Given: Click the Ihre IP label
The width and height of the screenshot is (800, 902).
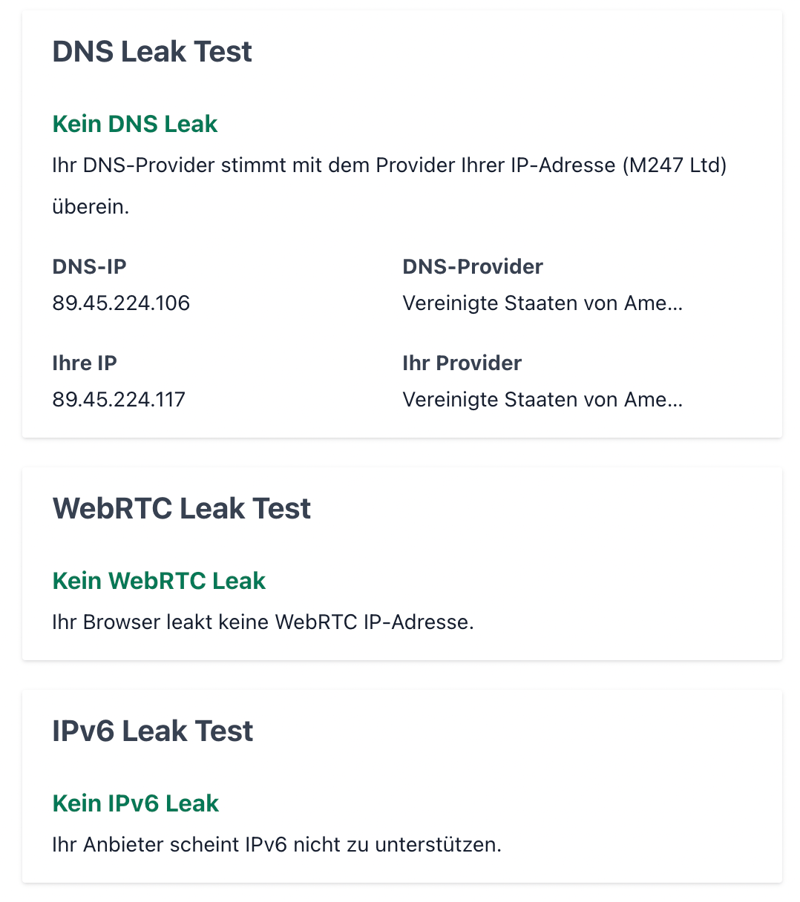Looking at the screenshot, I should pyautogui.click(x=85, y=363).
